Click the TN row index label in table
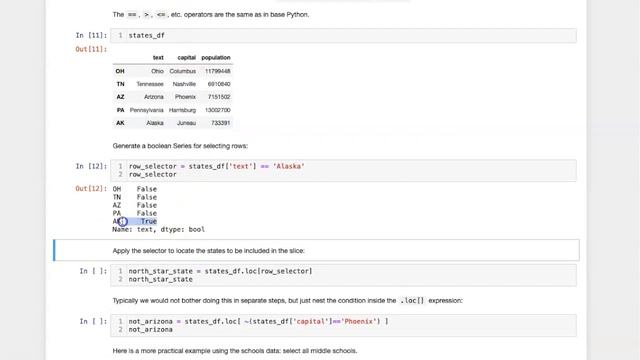The width and height of the screenshot is (640, 360). 120,84
